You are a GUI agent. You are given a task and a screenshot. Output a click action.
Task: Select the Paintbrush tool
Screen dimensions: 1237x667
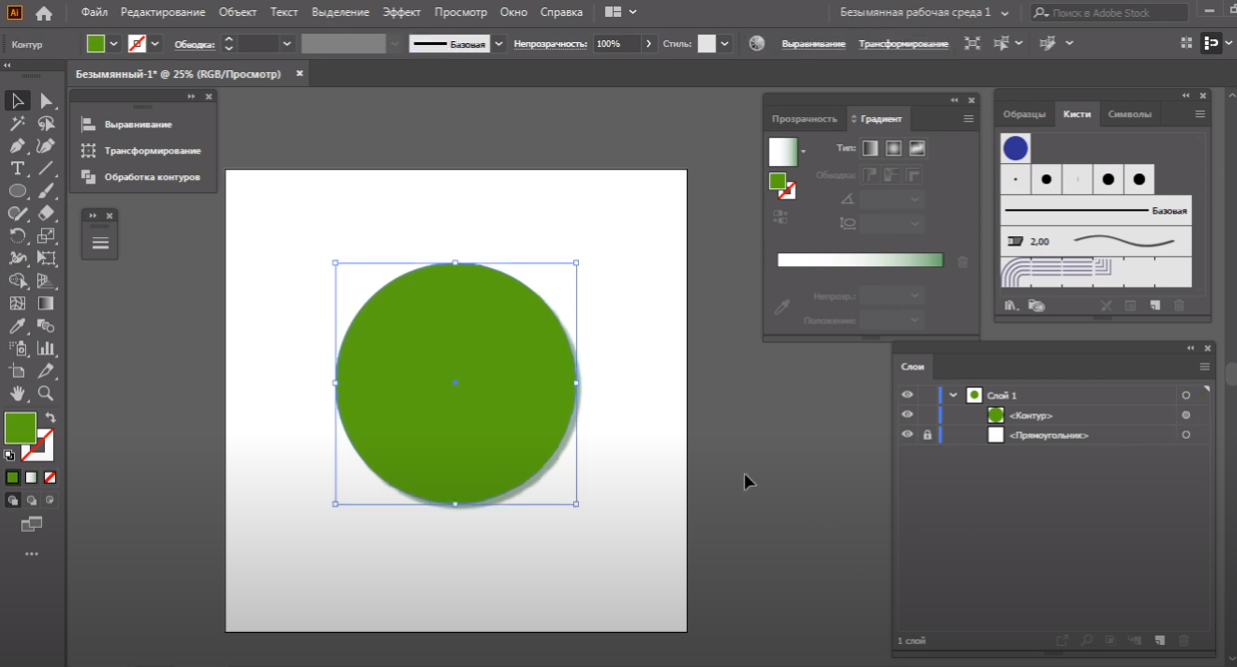tap(46, 191)
